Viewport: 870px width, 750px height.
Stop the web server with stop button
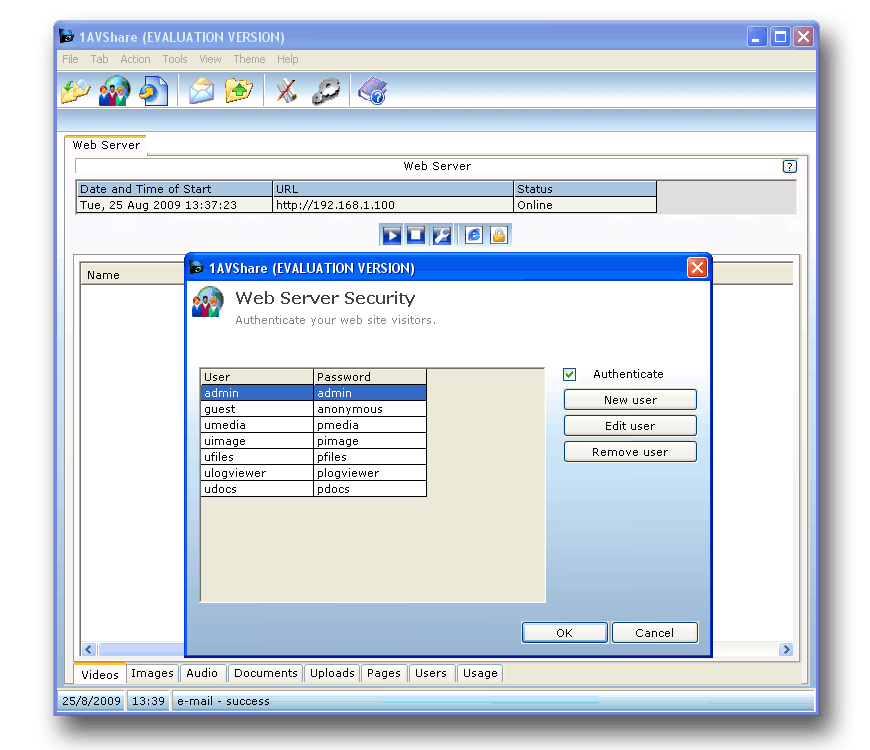point(416,235)
